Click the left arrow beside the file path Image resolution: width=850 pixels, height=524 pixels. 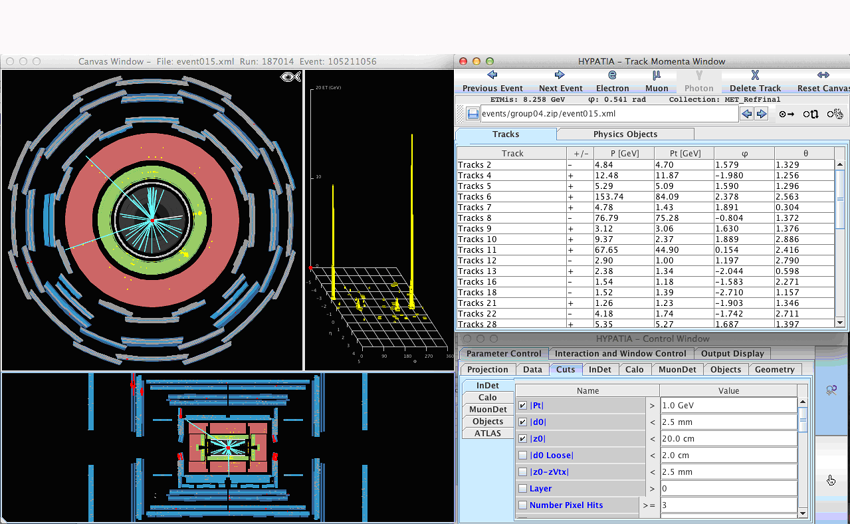(x=747, y=114)
